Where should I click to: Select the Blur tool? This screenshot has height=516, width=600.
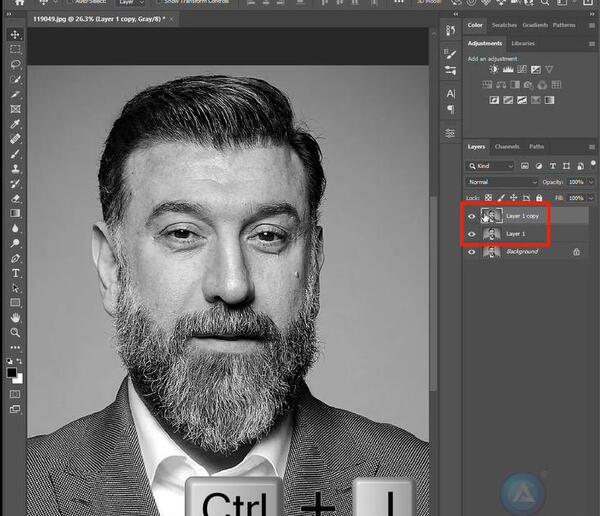click(15, 228)
